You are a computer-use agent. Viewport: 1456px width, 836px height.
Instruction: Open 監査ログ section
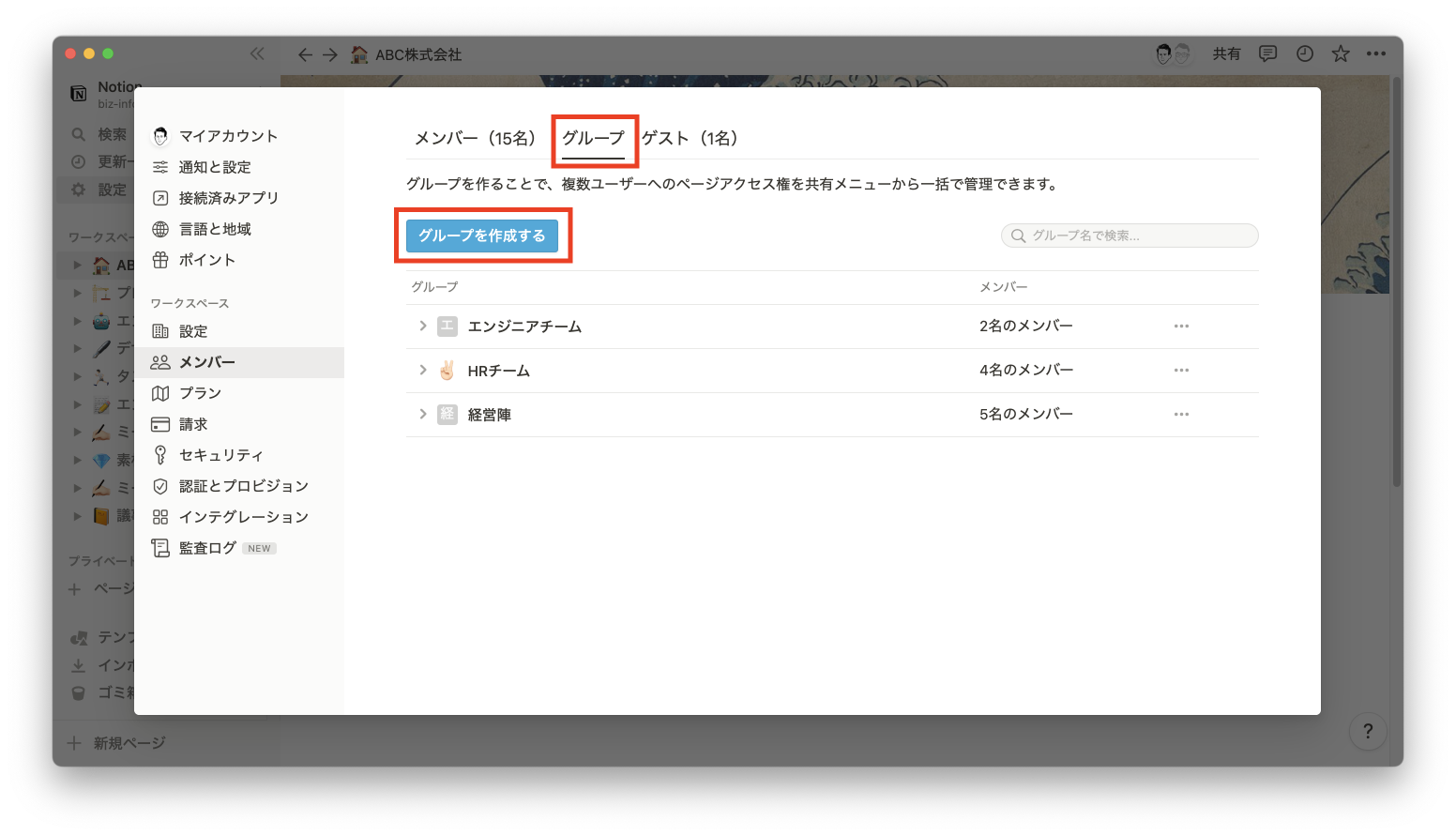(x=239, y=548)
